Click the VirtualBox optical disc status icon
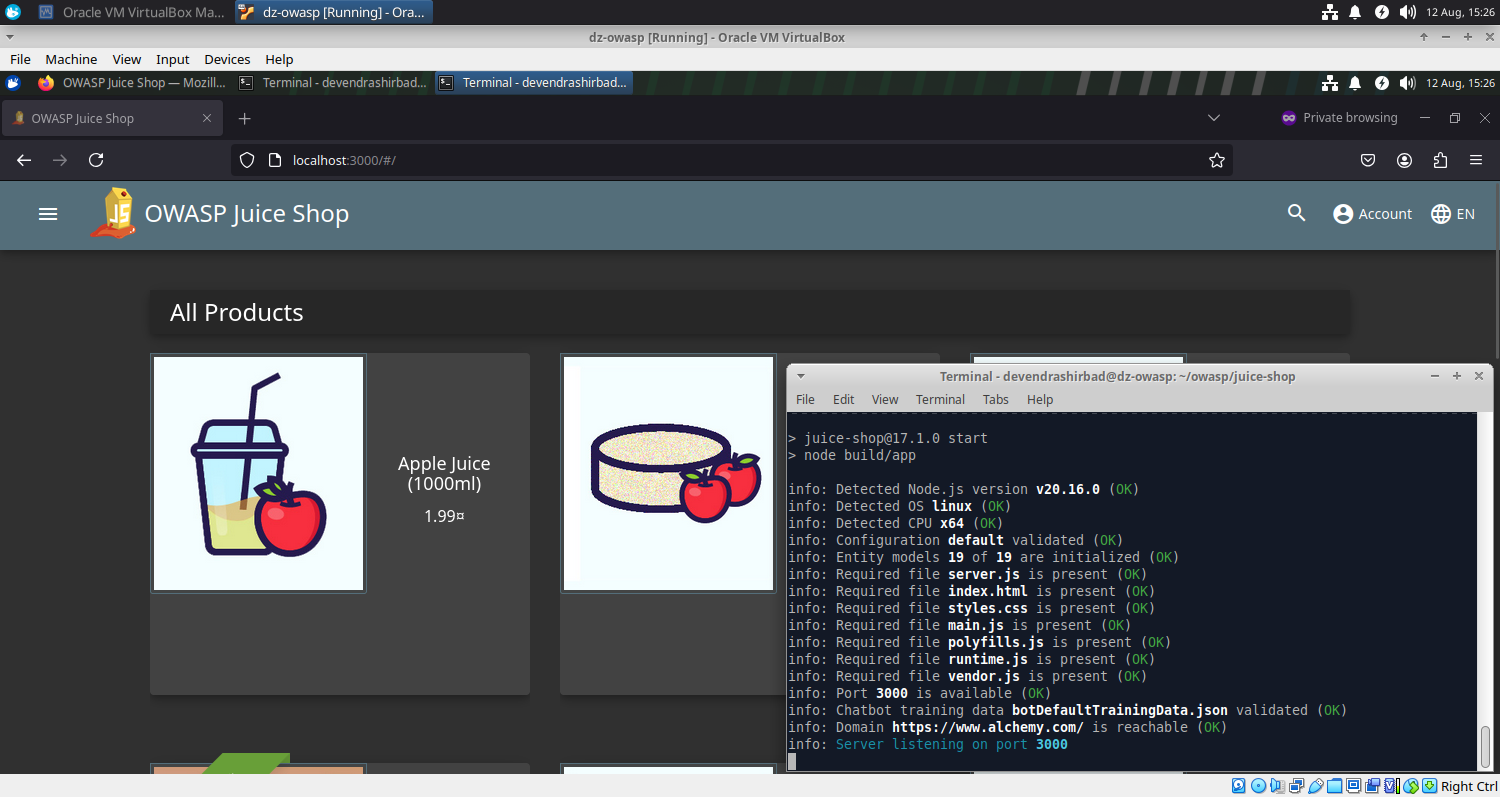 coord(1258,786)
